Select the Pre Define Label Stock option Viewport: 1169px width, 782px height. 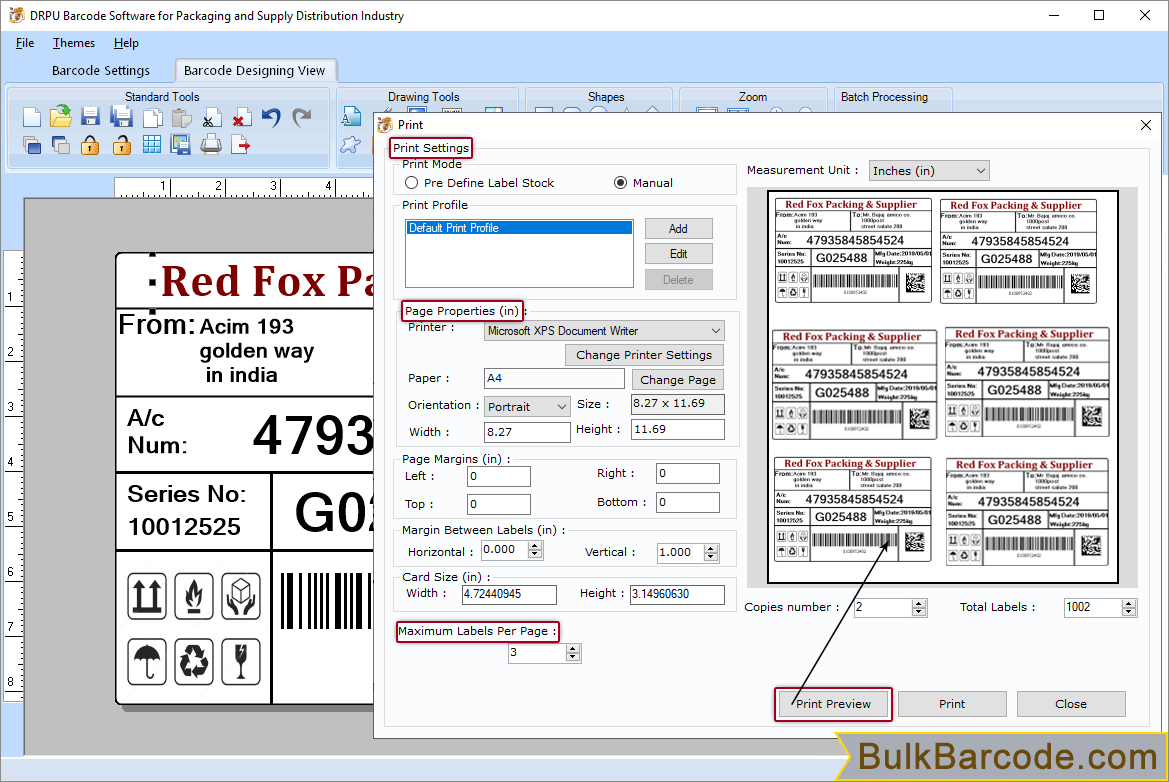tap(479, 183)
